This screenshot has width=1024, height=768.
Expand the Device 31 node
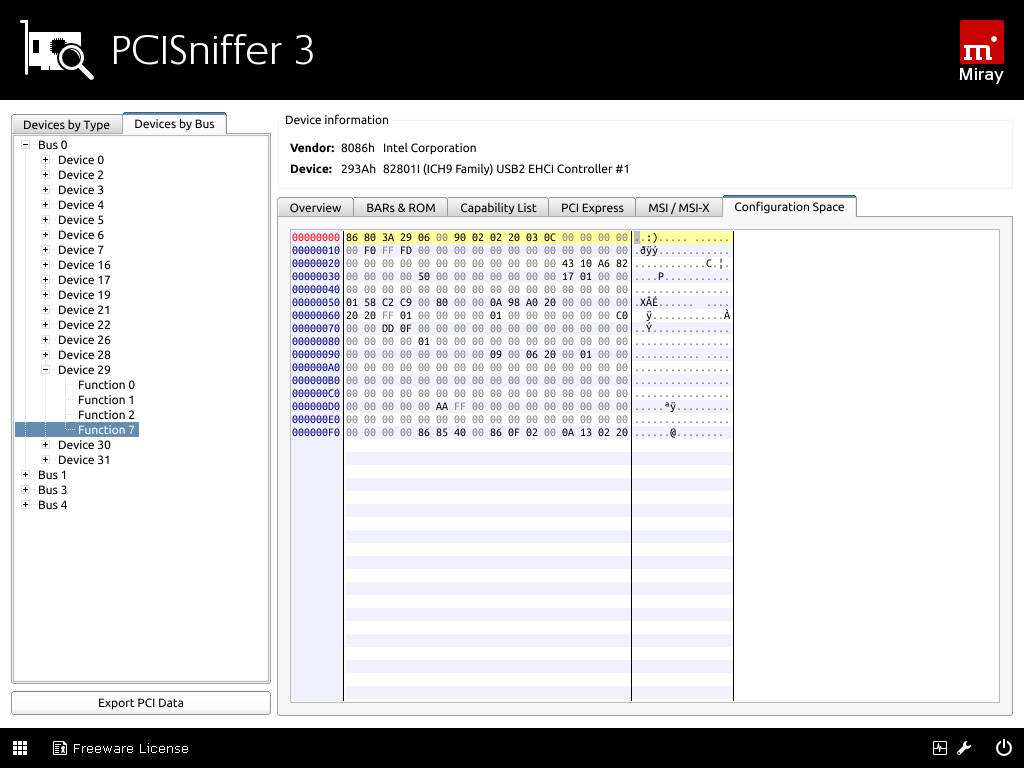pos(45,460)
